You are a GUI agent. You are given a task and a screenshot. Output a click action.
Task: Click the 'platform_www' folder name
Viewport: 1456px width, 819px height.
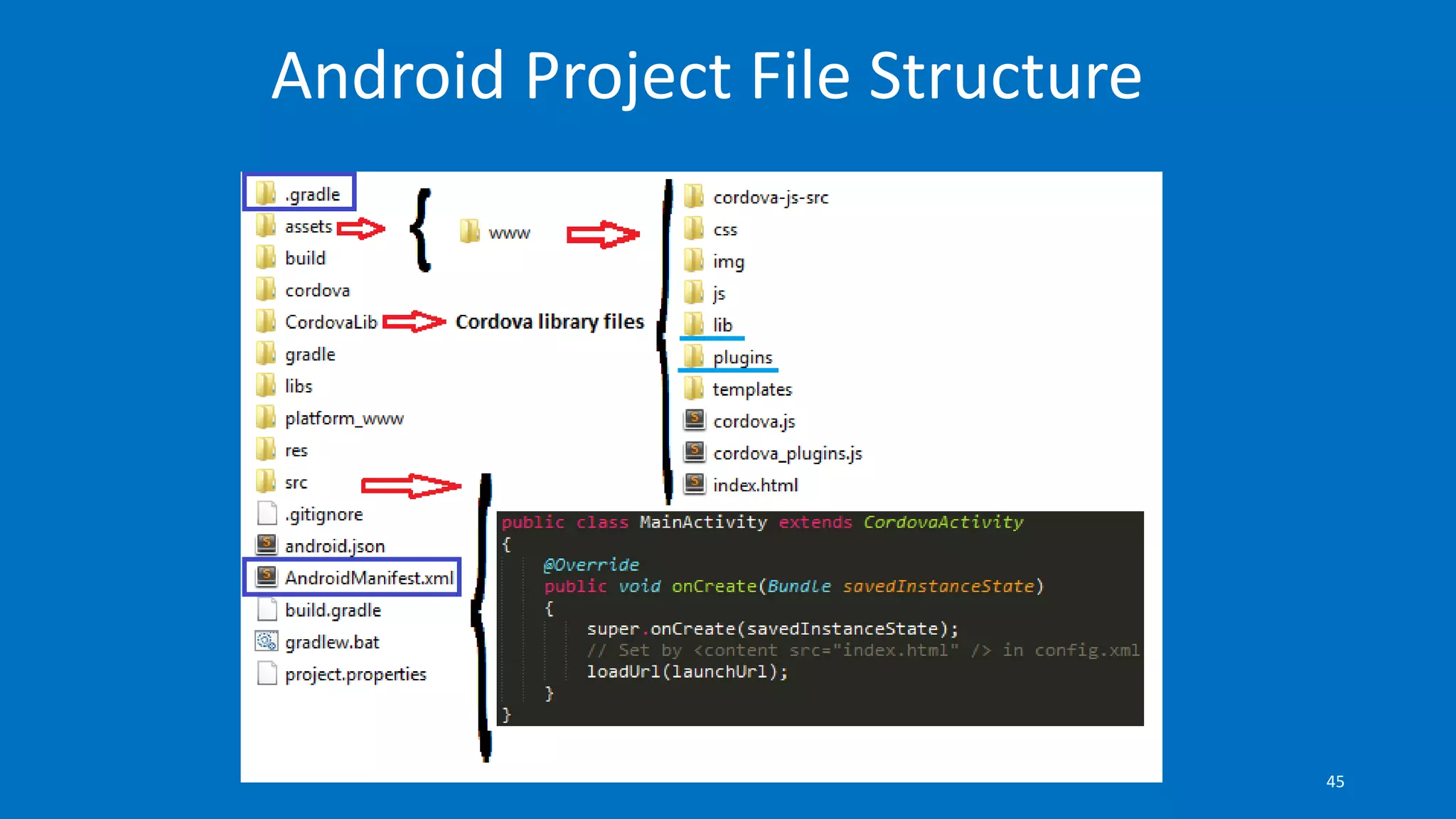(x=344, y=419)
